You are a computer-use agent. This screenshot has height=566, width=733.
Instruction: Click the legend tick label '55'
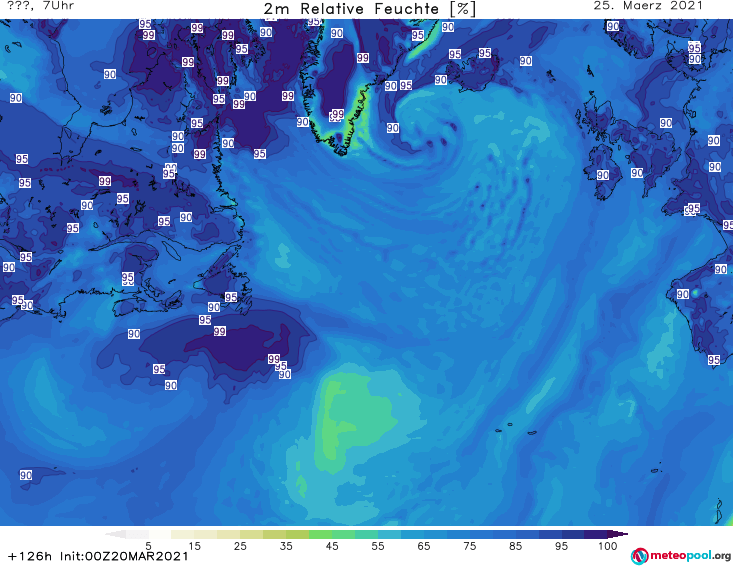tap(377, 545)
